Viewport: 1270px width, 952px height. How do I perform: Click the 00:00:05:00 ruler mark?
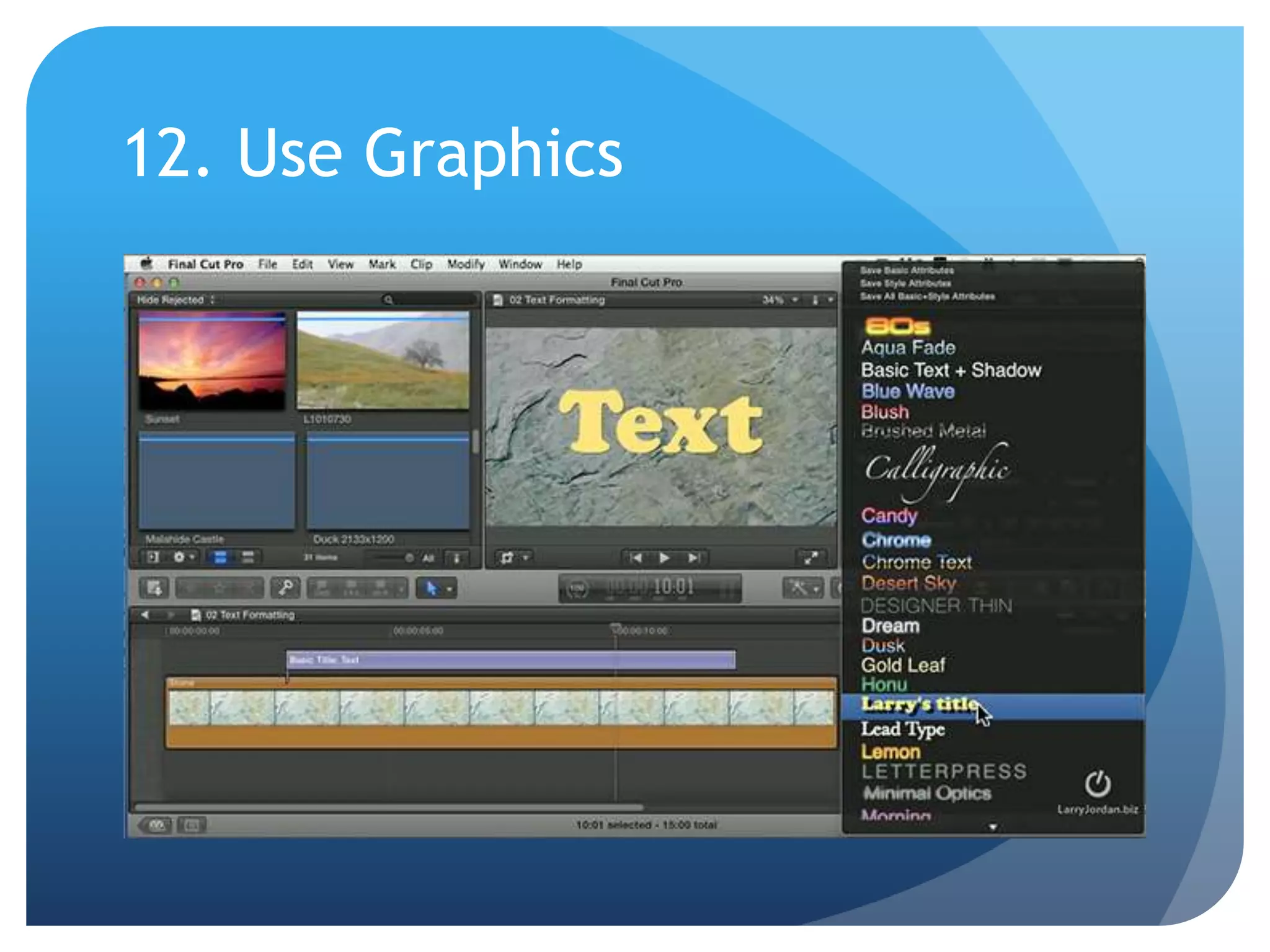(x=418, y=631)
